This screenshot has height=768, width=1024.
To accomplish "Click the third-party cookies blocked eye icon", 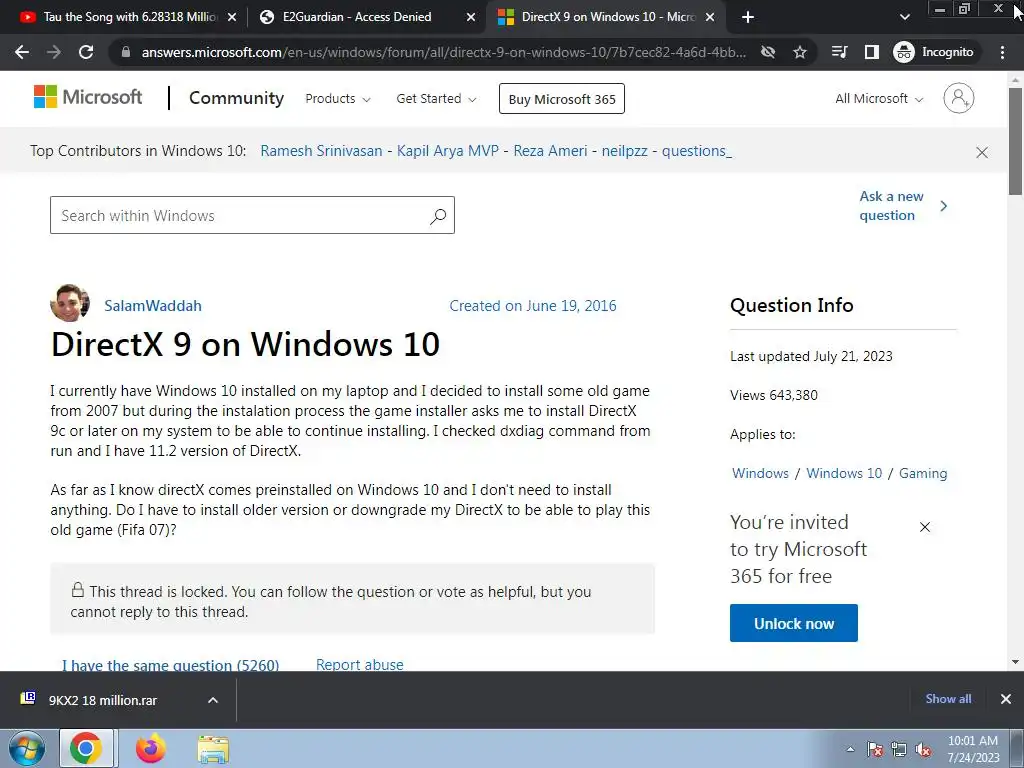I will (x=768, y=52).
